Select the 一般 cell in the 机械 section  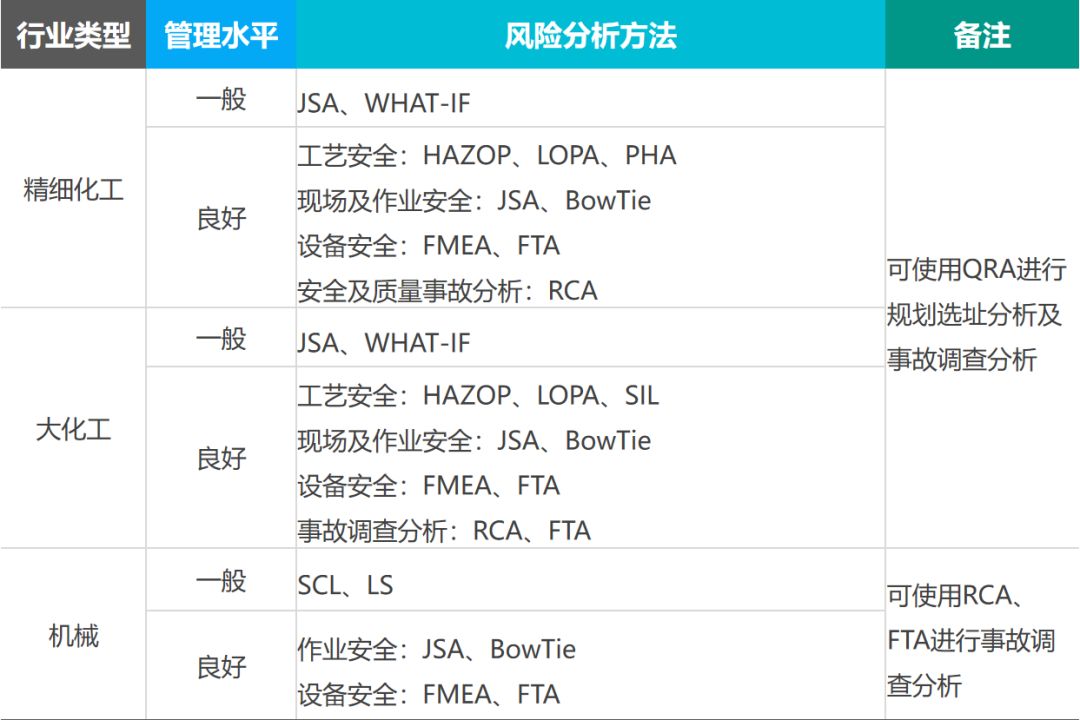(x=220, y=581)
